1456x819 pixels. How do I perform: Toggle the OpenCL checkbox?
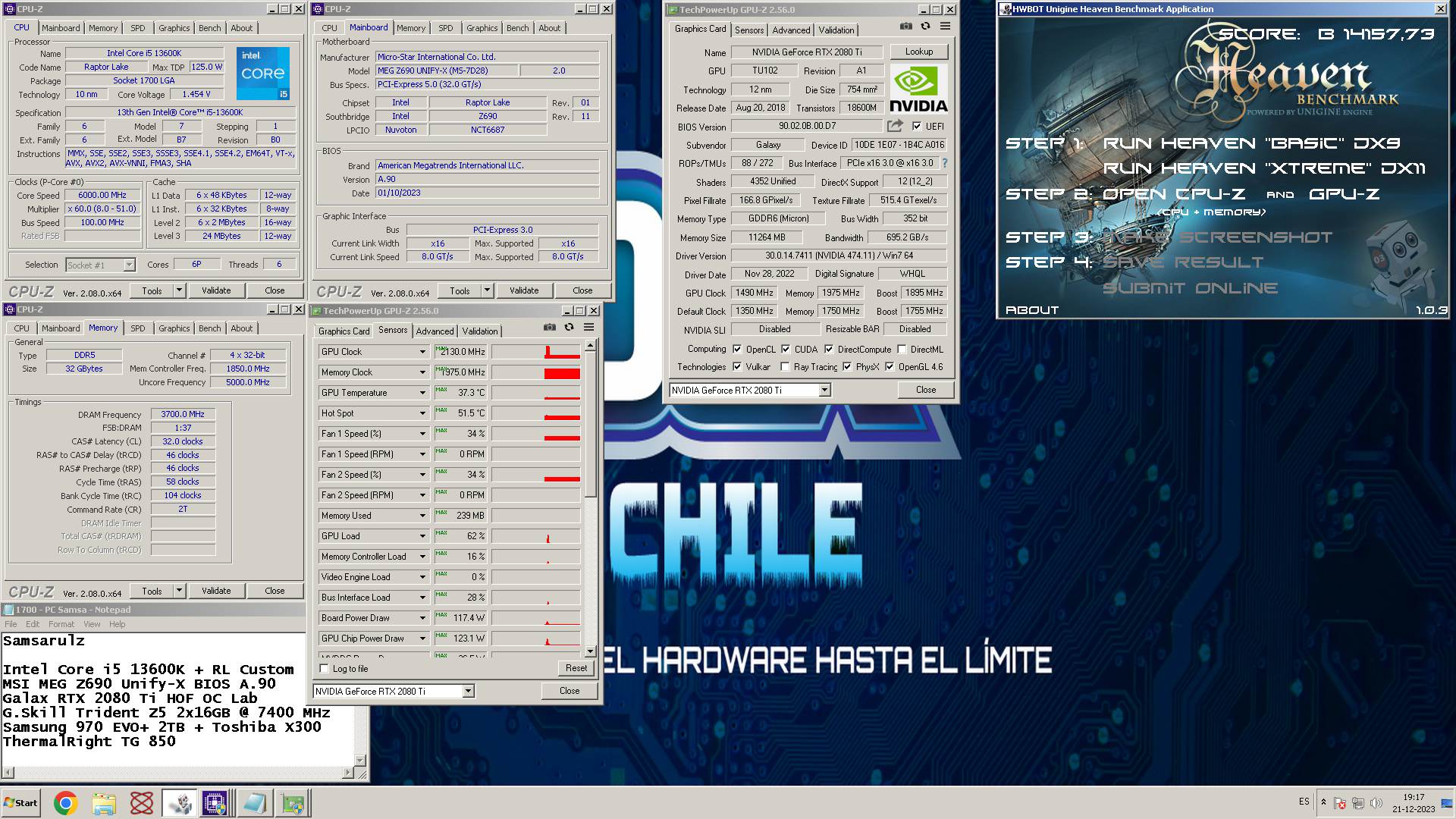737,350
